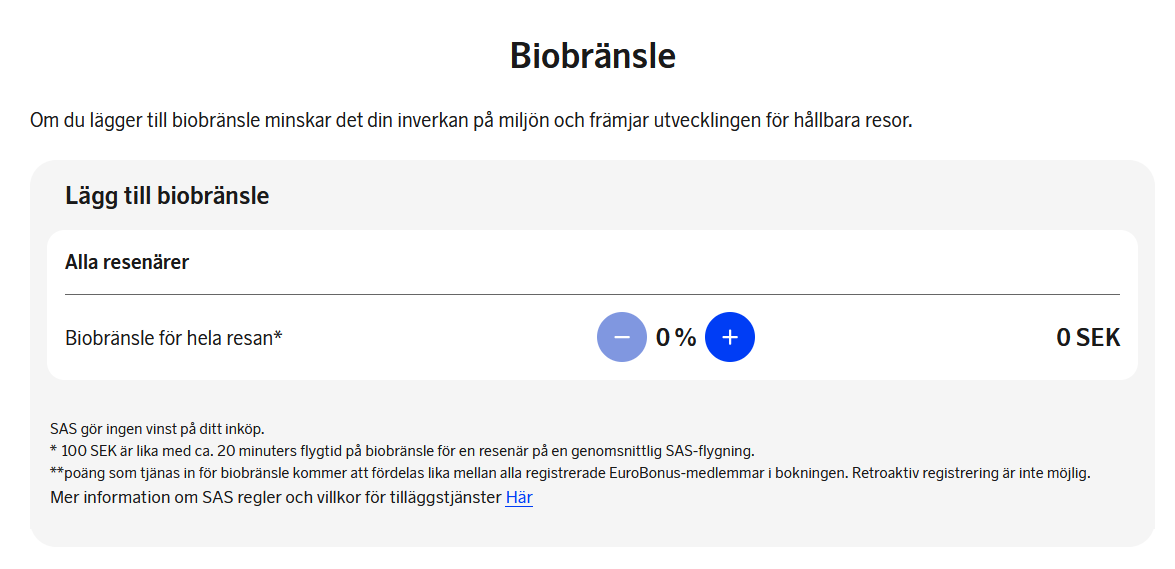The width and height of the screenshot is (1175, 569).
Task: Click the 0 % biofuel value
Action: tap(676, 338)
